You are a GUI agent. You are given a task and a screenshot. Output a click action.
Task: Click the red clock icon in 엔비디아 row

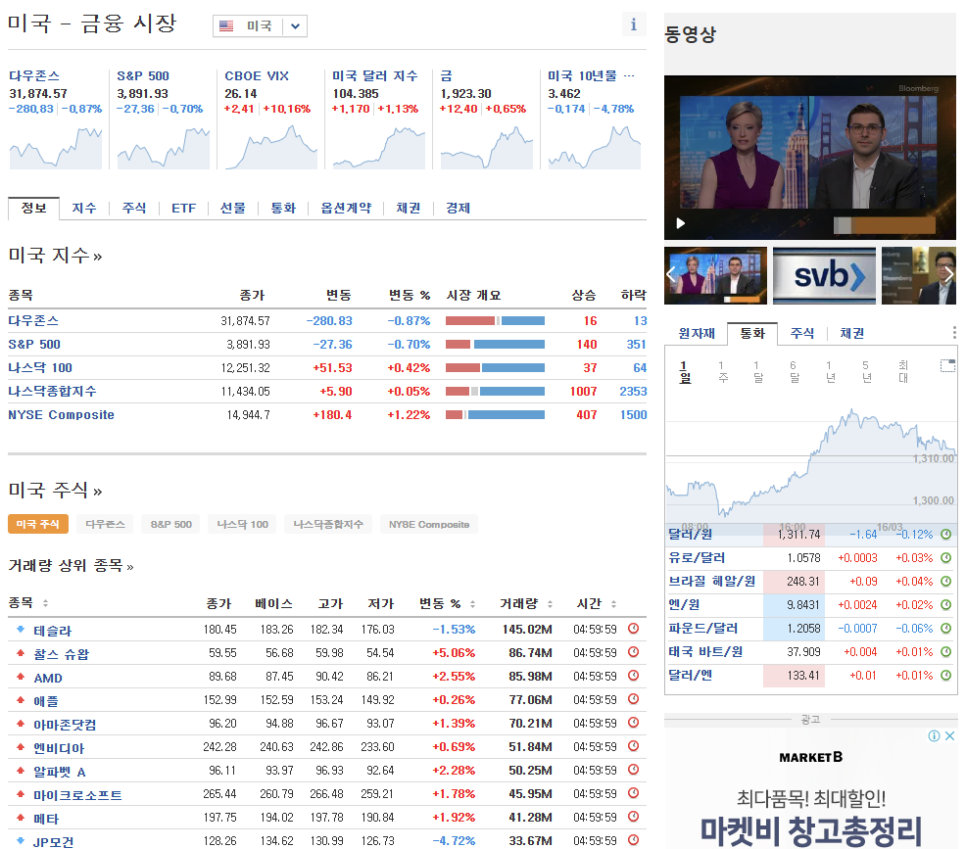point(633,745)
